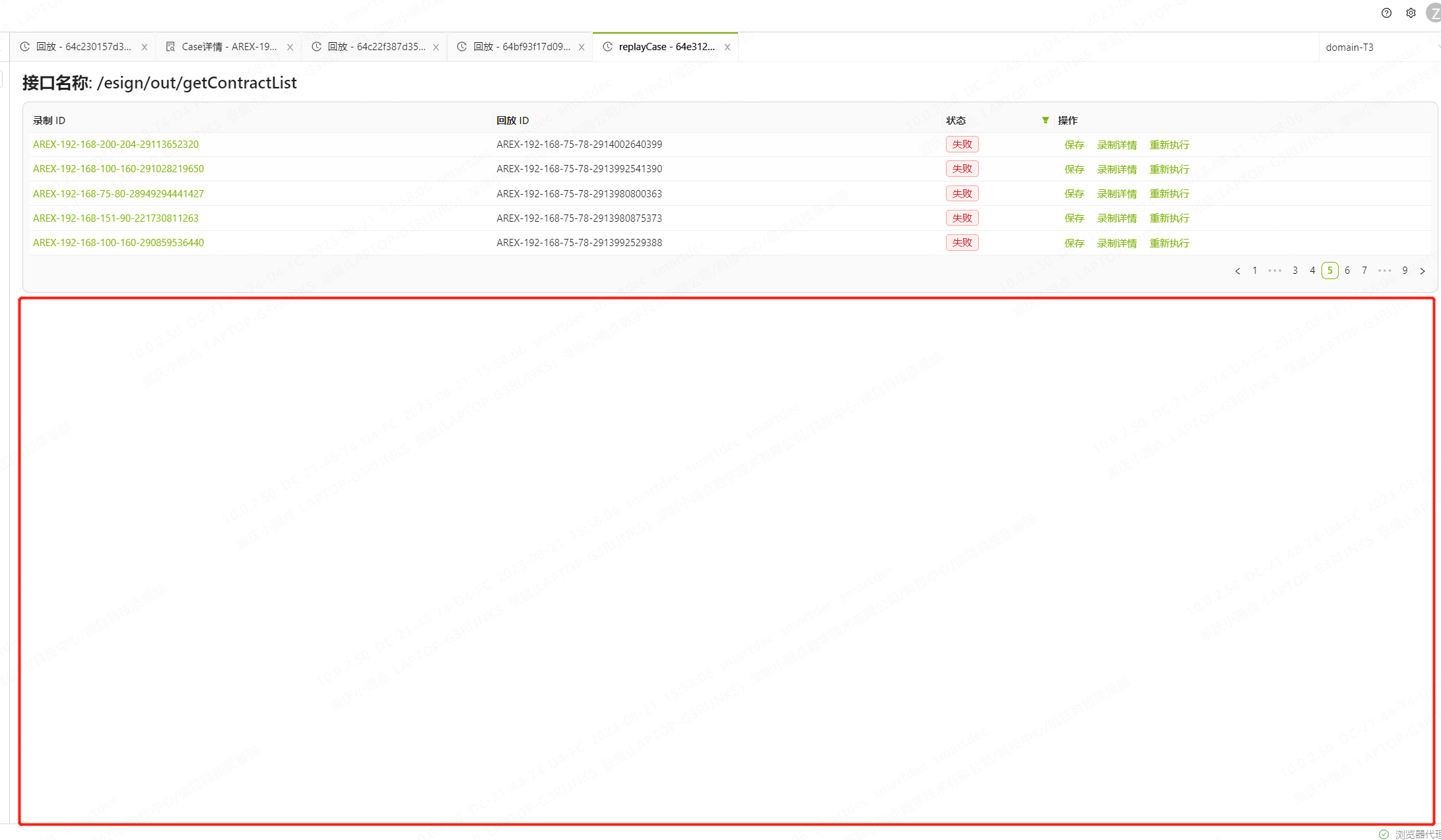
Task: Click 保存 on the first table row
Action: (x=1075, y=145)
